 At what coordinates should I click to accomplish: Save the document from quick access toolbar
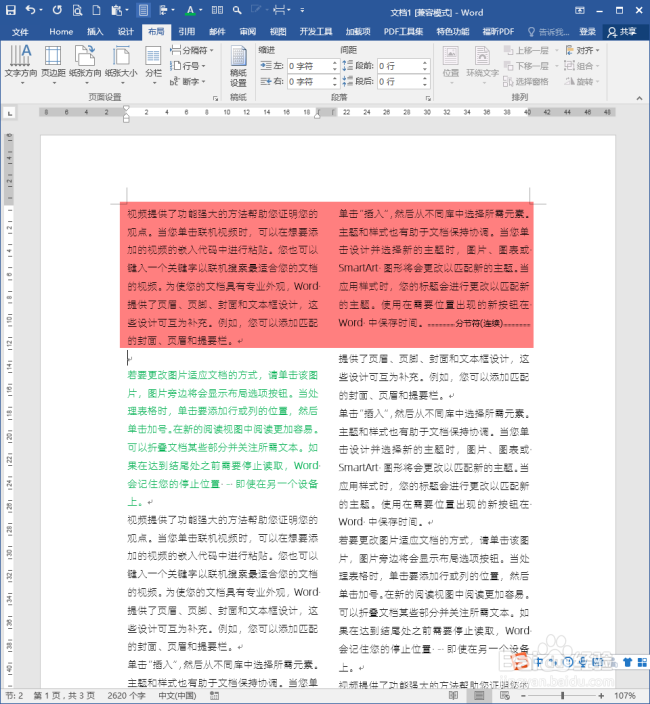[10, 10]
